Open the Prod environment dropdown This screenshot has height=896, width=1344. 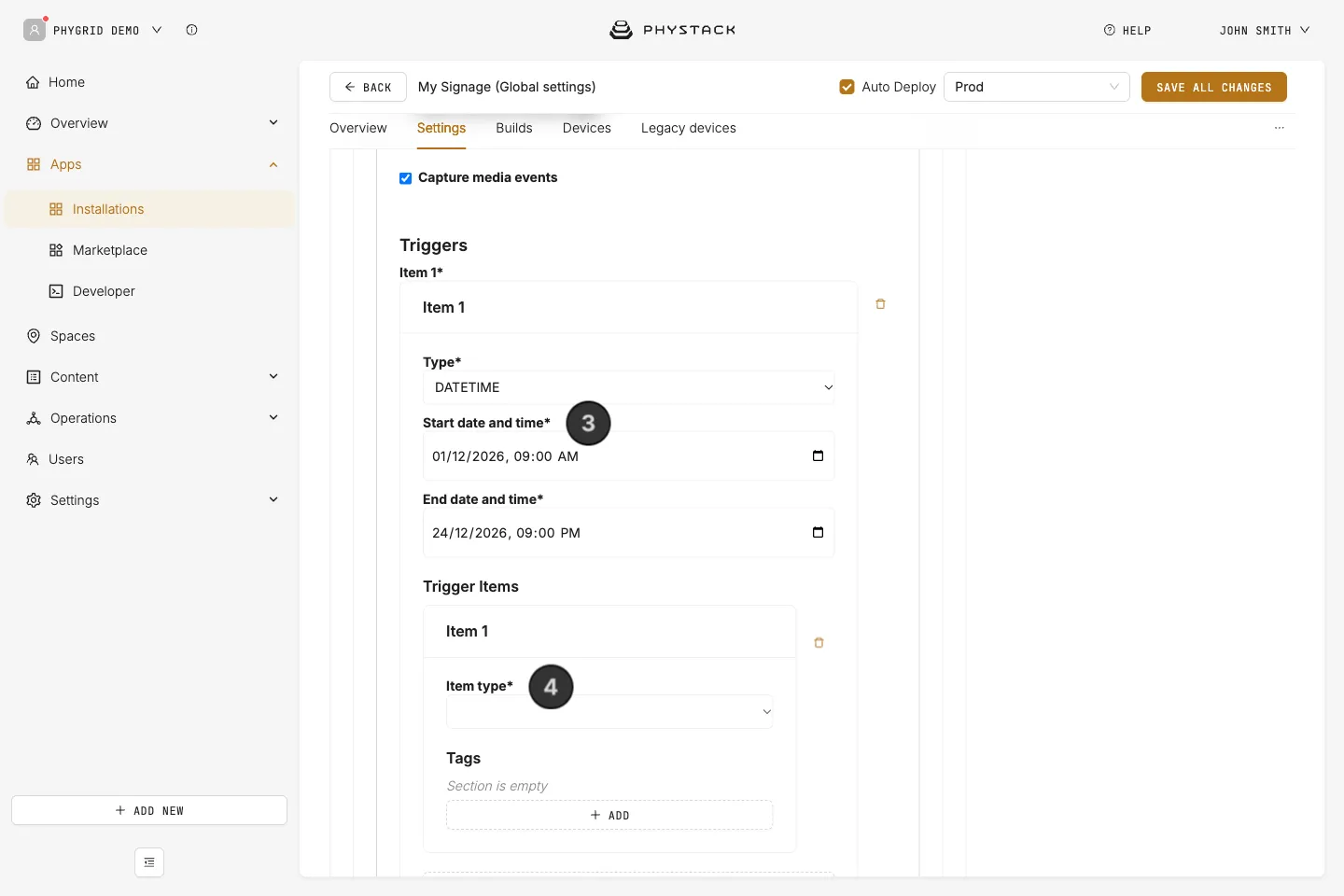pos(1037,87)
